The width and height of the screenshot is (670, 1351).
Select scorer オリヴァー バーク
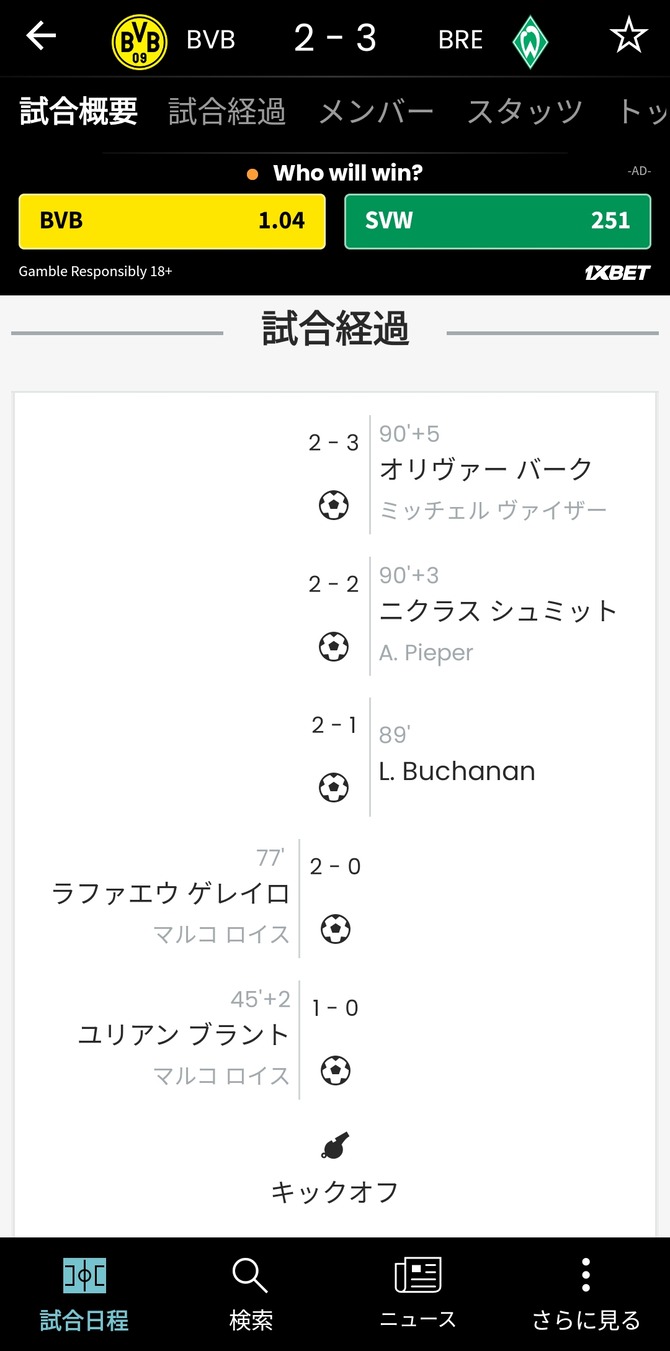click(x=486, y=469)
